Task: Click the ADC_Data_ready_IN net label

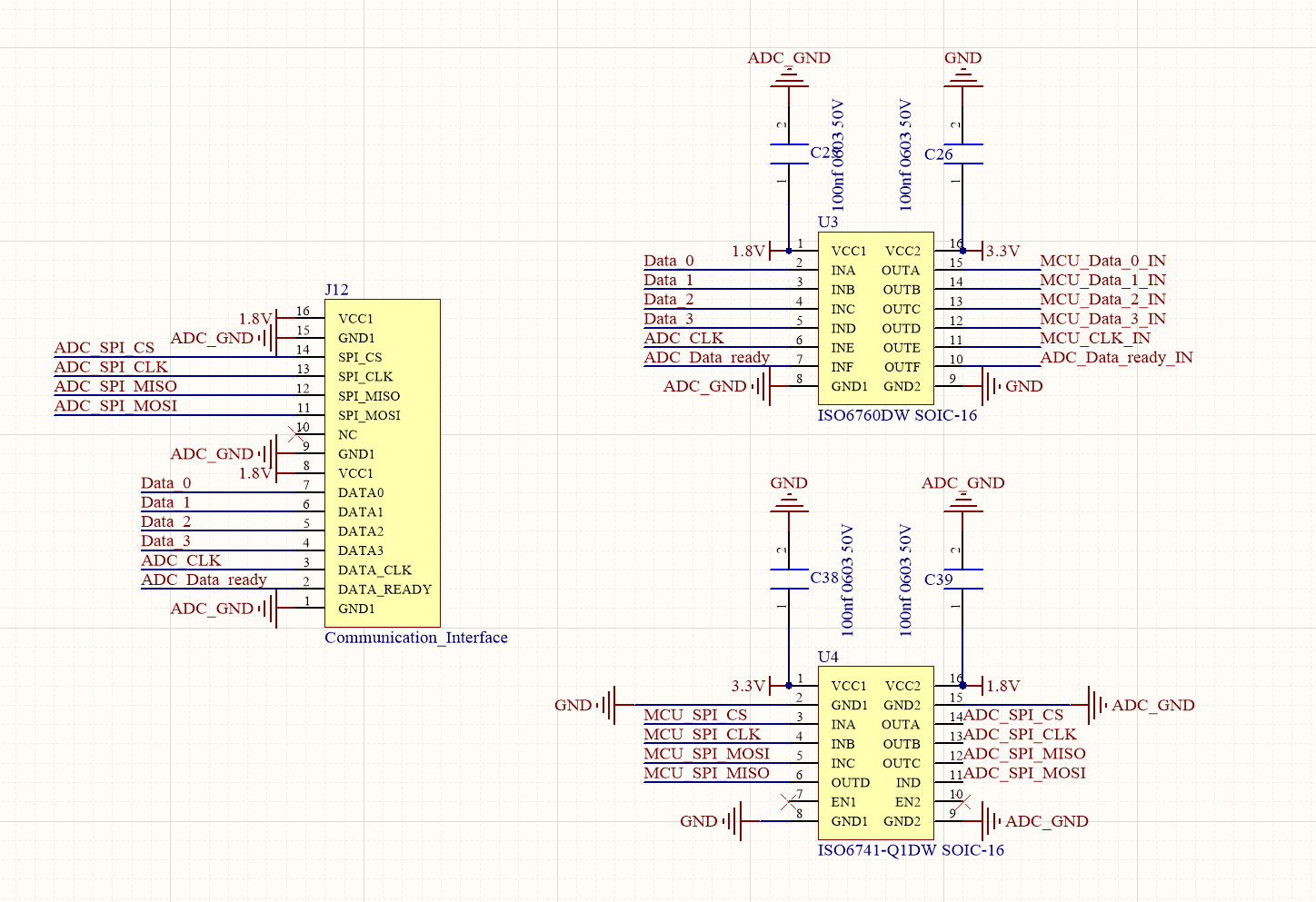Action: pyautogui.click(x=1116, y=357)
